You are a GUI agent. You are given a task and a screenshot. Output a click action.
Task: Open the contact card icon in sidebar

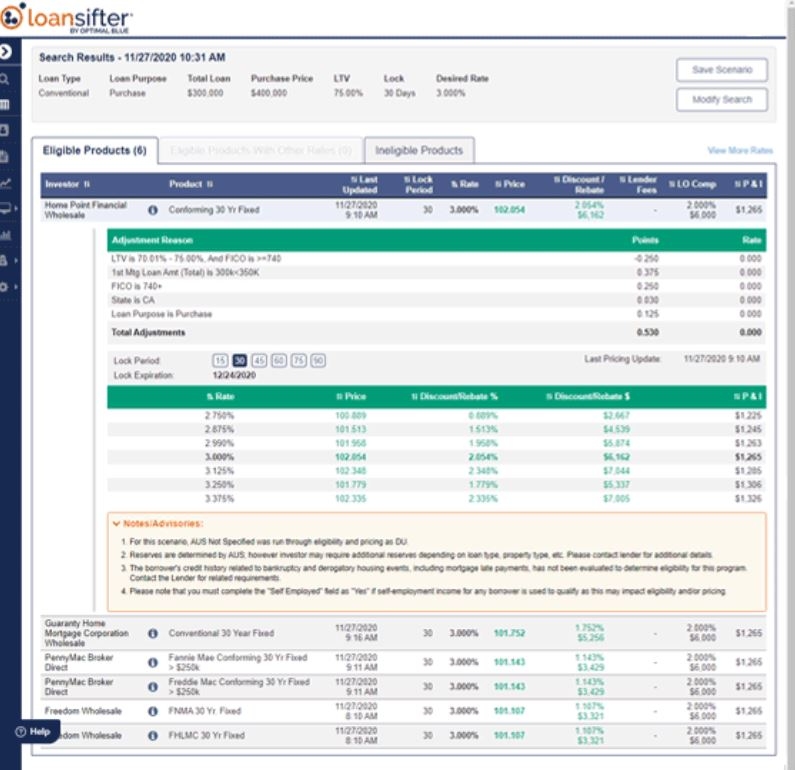tap(5, 130)
